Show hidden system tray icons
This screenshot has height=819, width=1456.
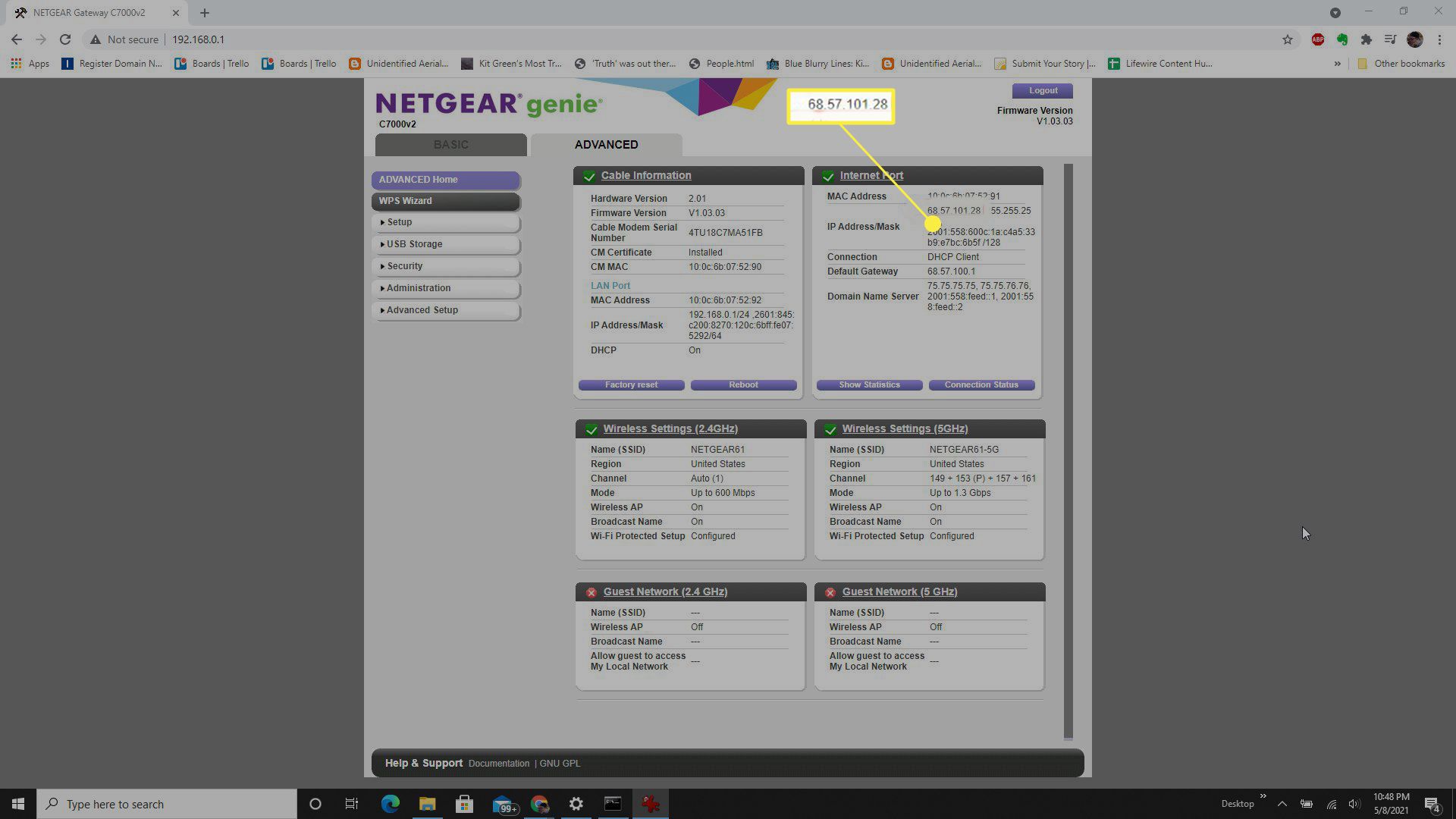coord(1282,804)
